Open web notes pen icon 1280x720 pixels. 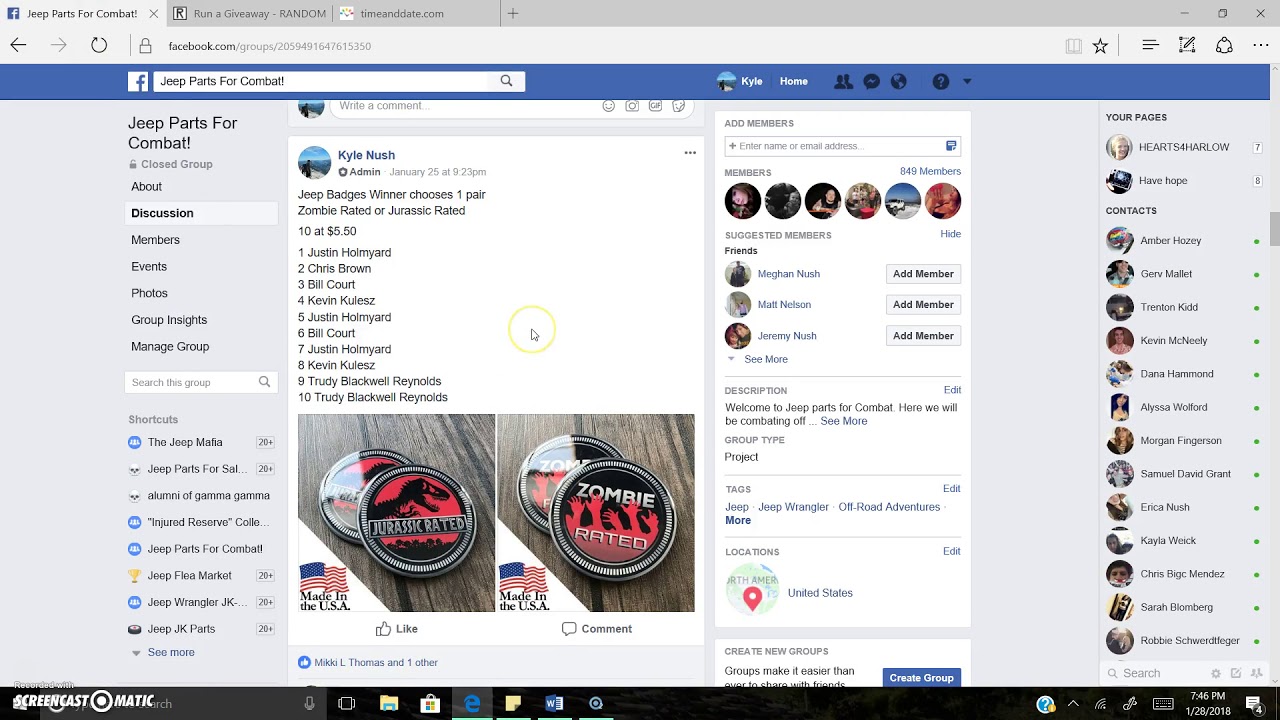click(x=1187, y=45)
